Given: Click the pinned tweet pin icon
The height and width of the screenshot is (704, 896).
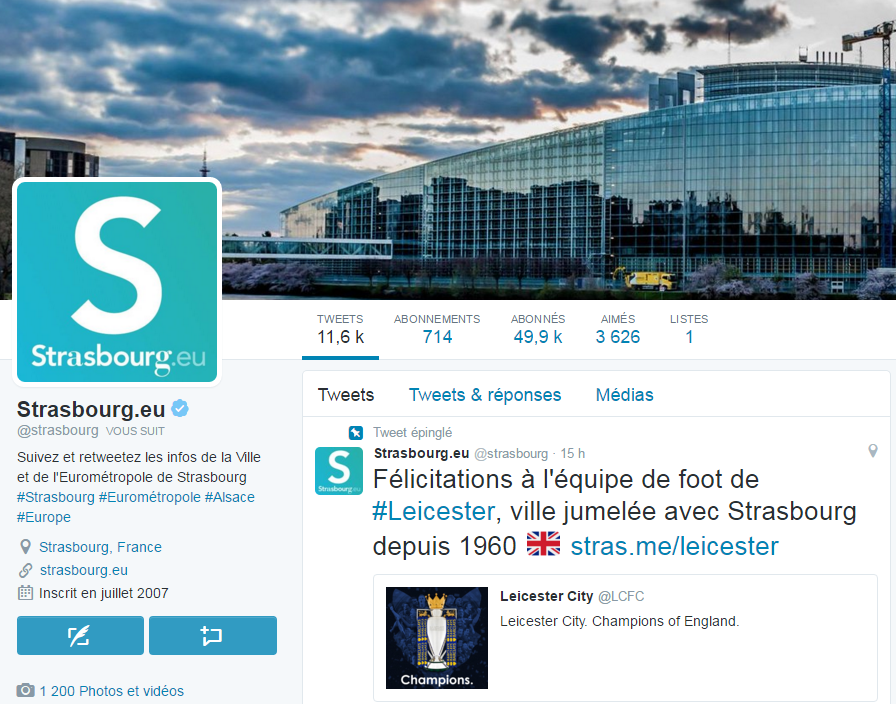Looking at the screenshot, I should pyautogui.click(x=355, y=433).
